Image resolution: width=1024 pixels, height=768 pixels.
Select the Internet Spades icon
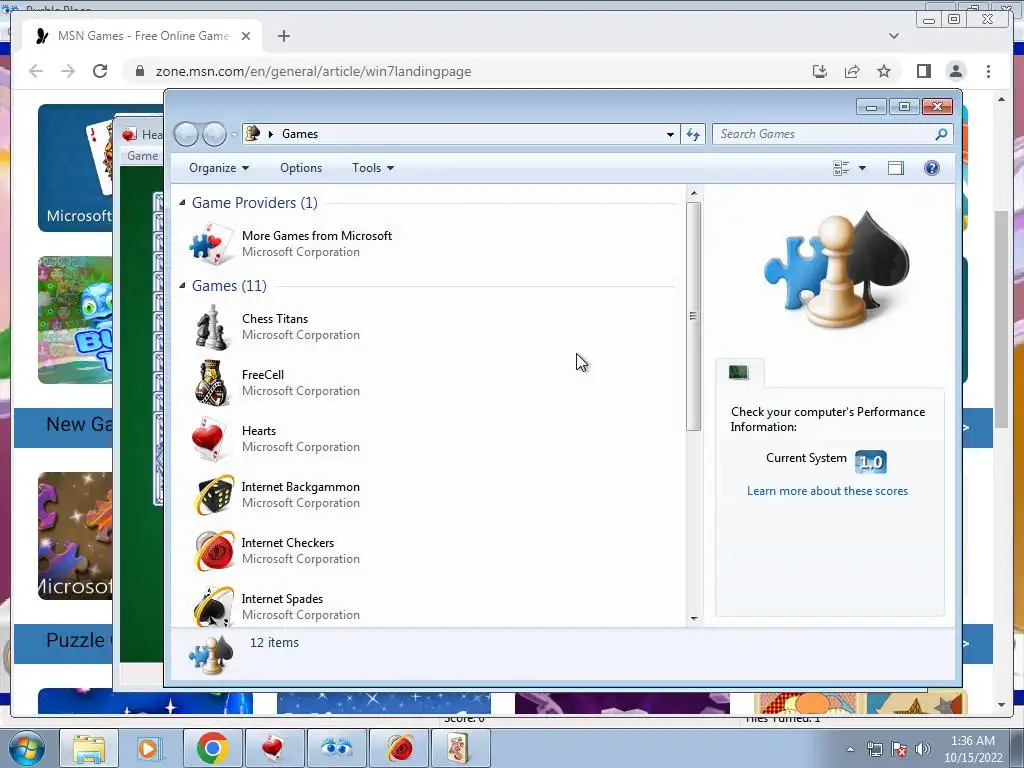214,607
